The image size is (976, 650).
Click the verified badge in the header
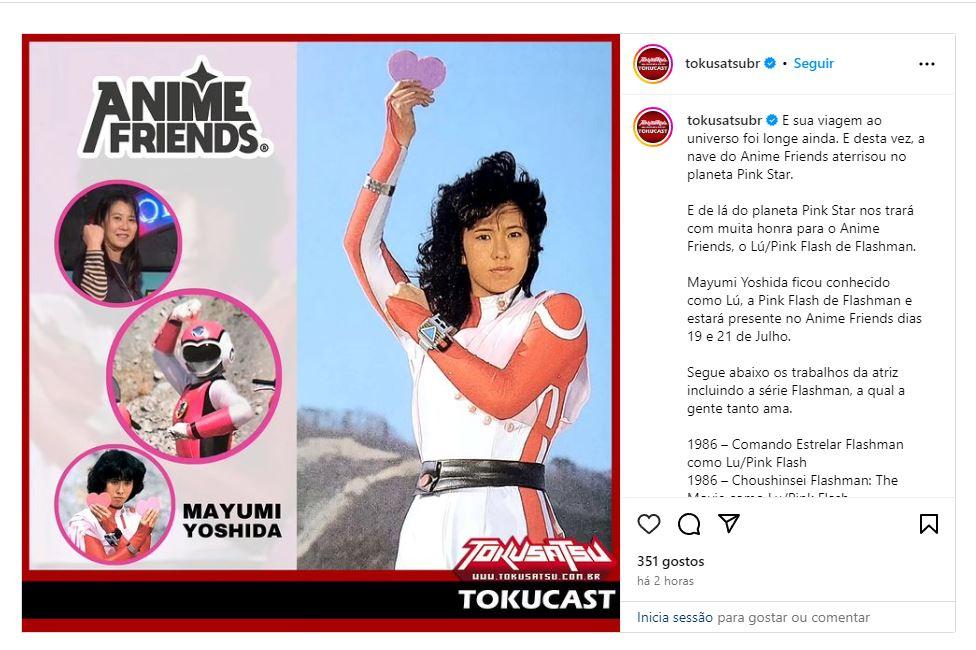(x=770, y=63)
